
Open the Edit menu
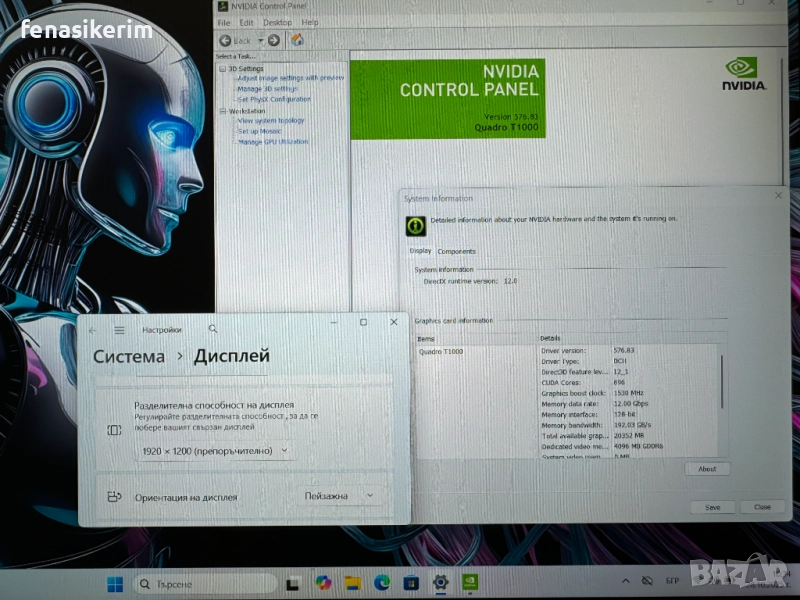pos(246,22)
